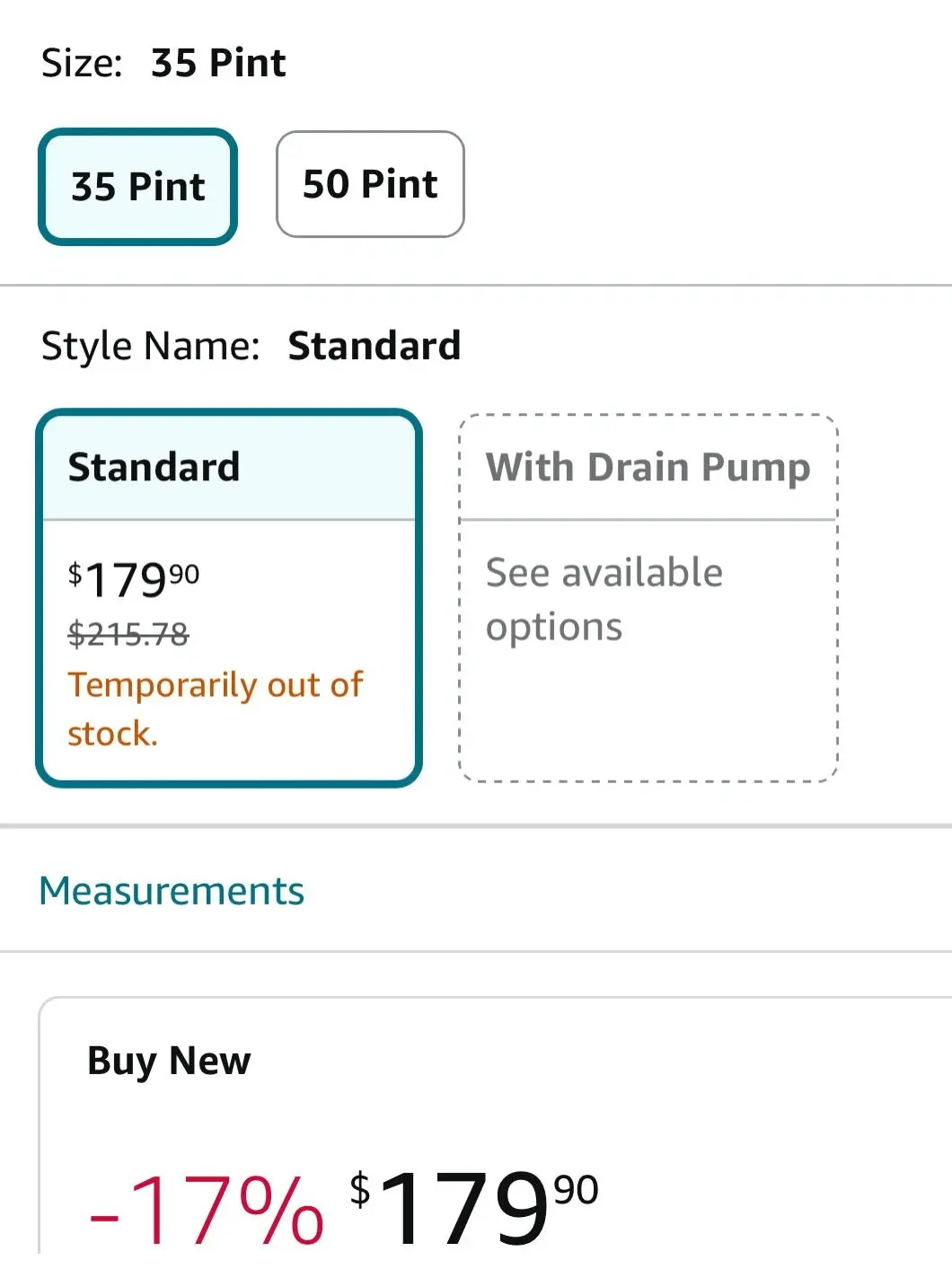
Task: Click the -17% discount percentage
Action: tap(206, 1209)
